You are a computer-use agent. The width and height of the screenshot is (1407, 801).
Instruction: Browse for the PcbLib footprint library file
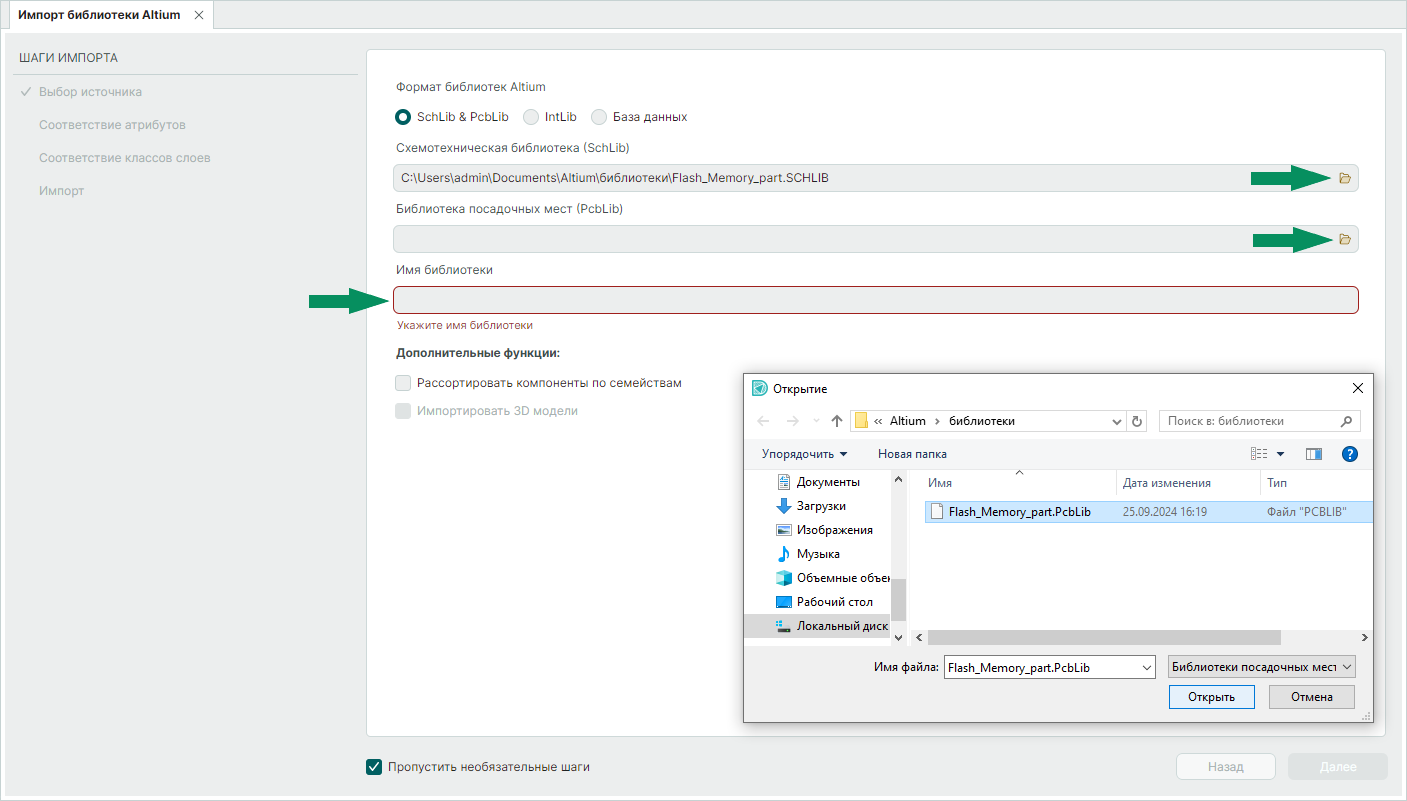1344,239
